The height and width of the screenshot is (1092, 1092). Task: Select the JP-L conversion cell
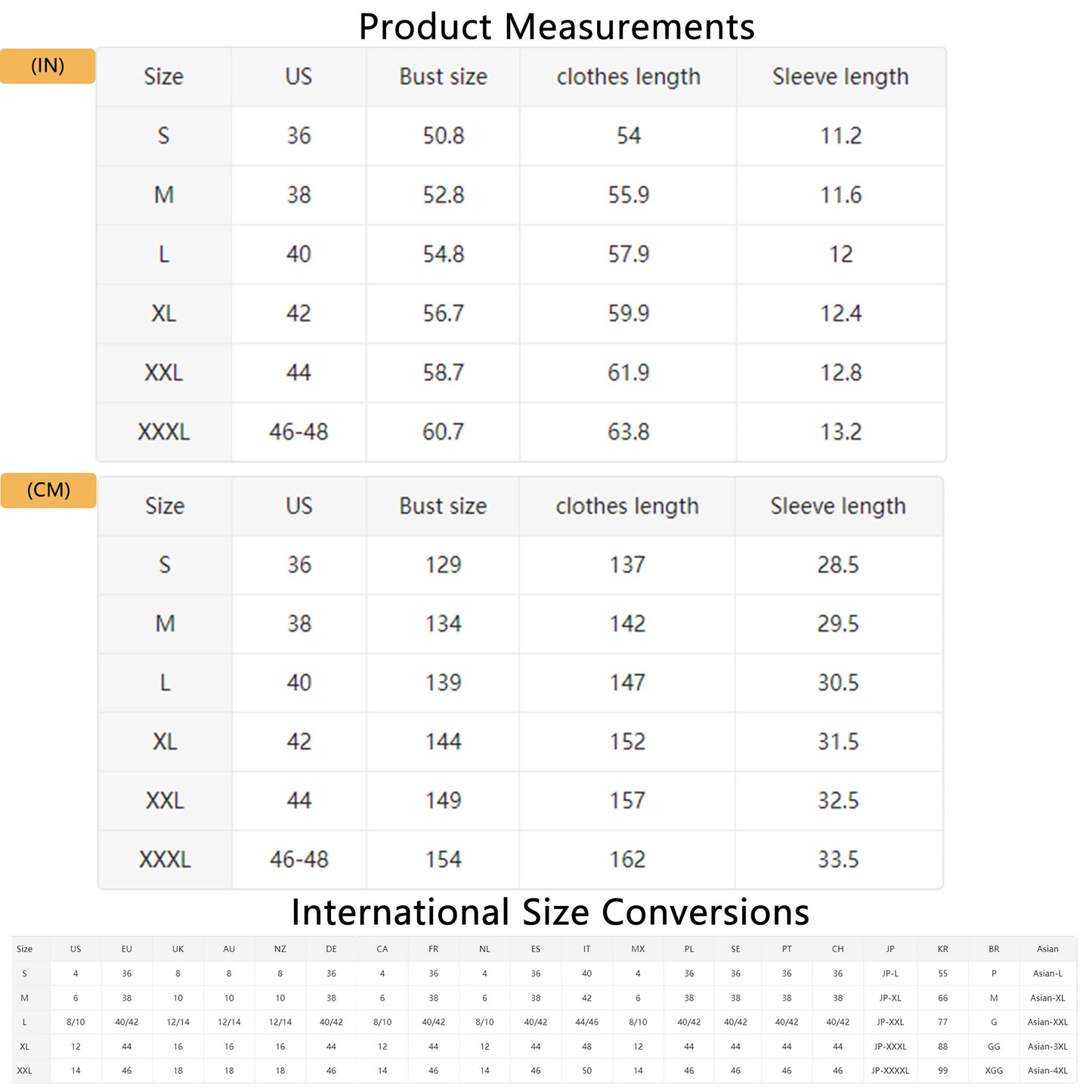coord(890,974)
